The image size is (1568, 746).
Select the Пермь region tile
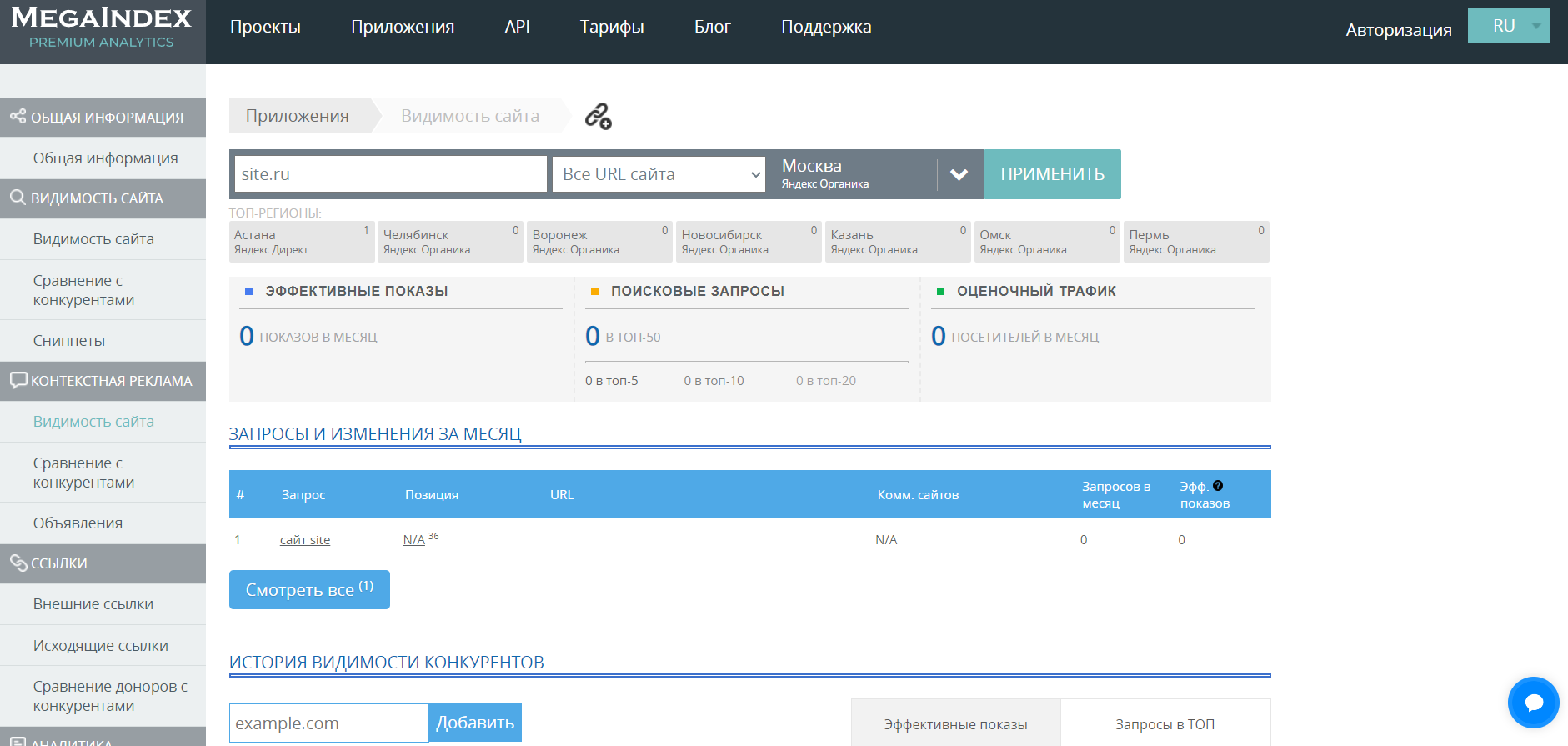1197,242
